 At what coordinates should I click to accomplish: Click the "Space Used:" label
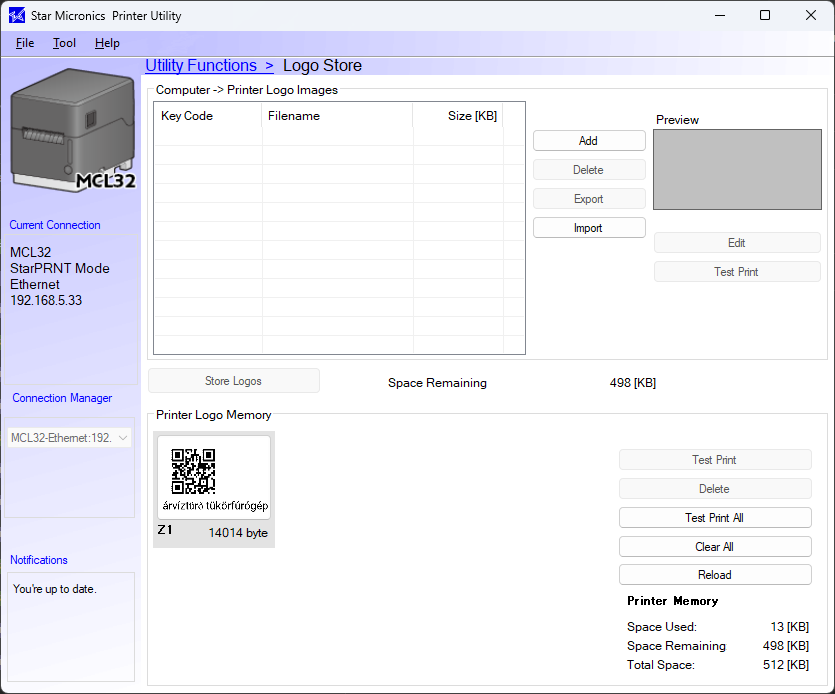pyautogui.click(x=662, y=627)
